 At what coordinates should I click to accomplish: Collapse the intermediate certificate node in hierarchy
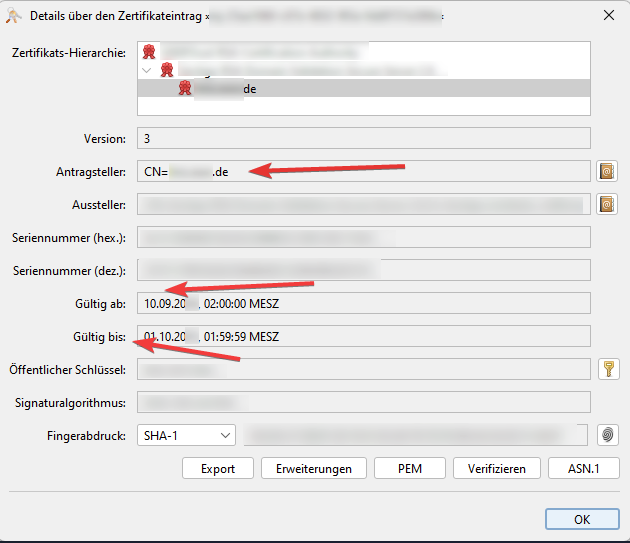[x=148, y=71]
